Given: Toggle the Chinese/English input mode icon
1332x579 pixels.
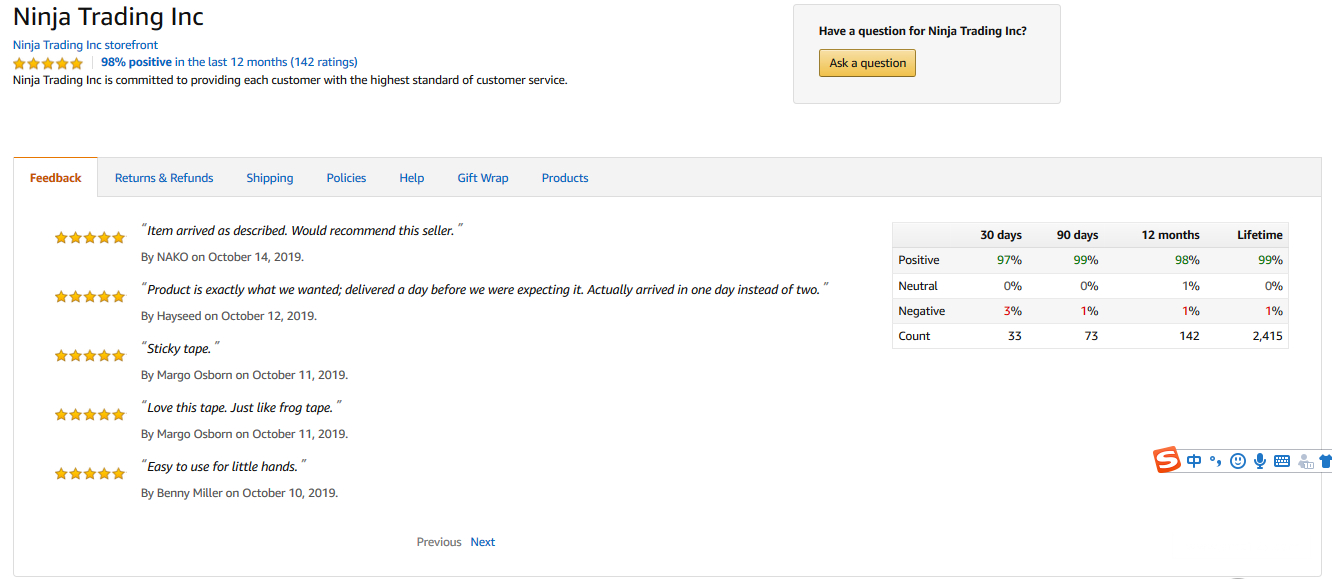Looking at the screenshot, I should (1194, 461).
